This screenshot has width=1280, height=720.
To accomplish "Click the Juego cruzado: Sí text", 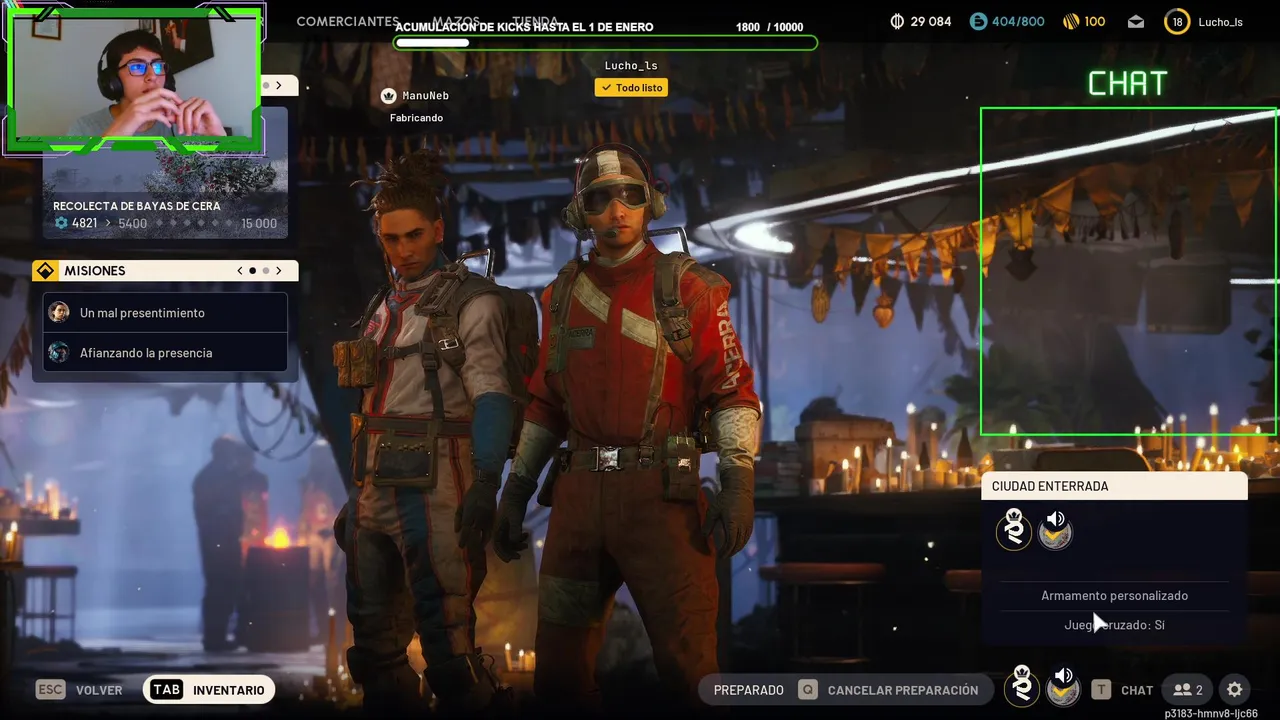I will [x=1114, y=625].
